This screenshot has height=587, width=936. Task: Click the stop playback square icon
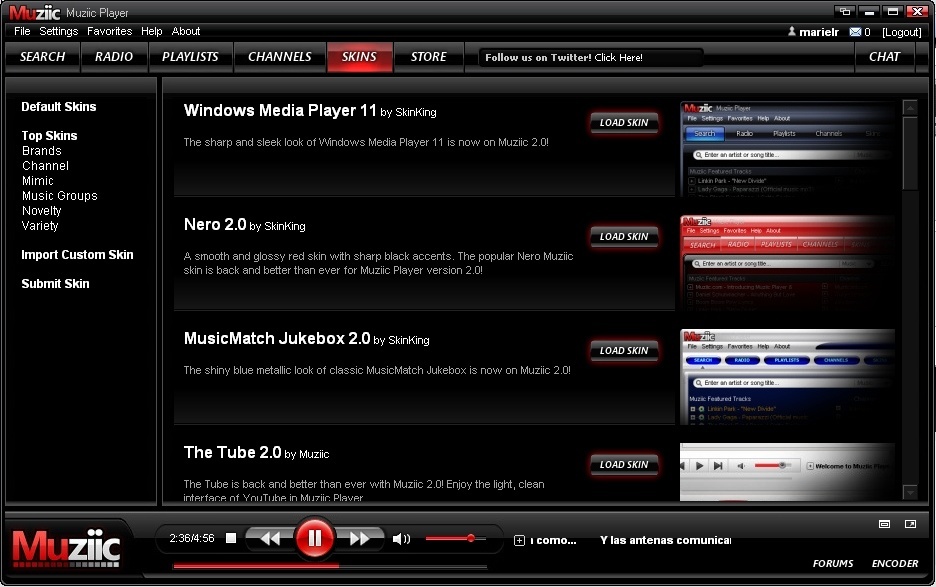[x=232, y=538]
